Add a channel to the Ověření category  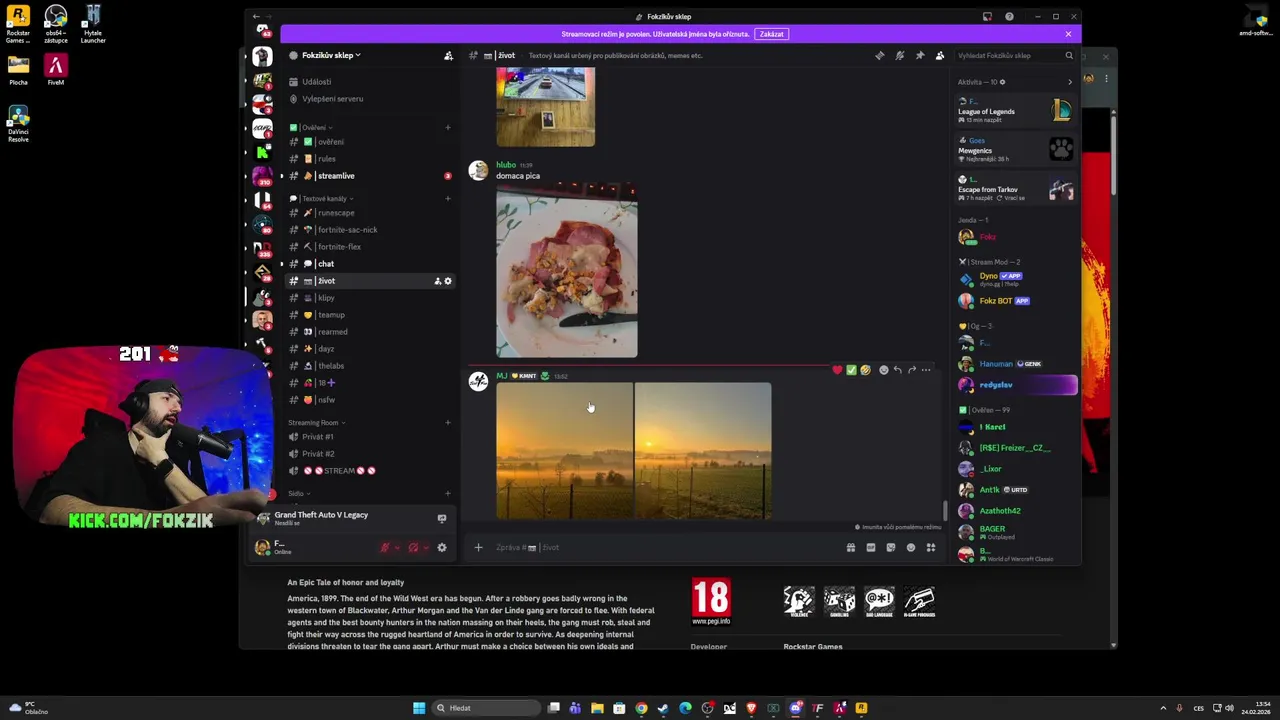[x=448, y=128]
